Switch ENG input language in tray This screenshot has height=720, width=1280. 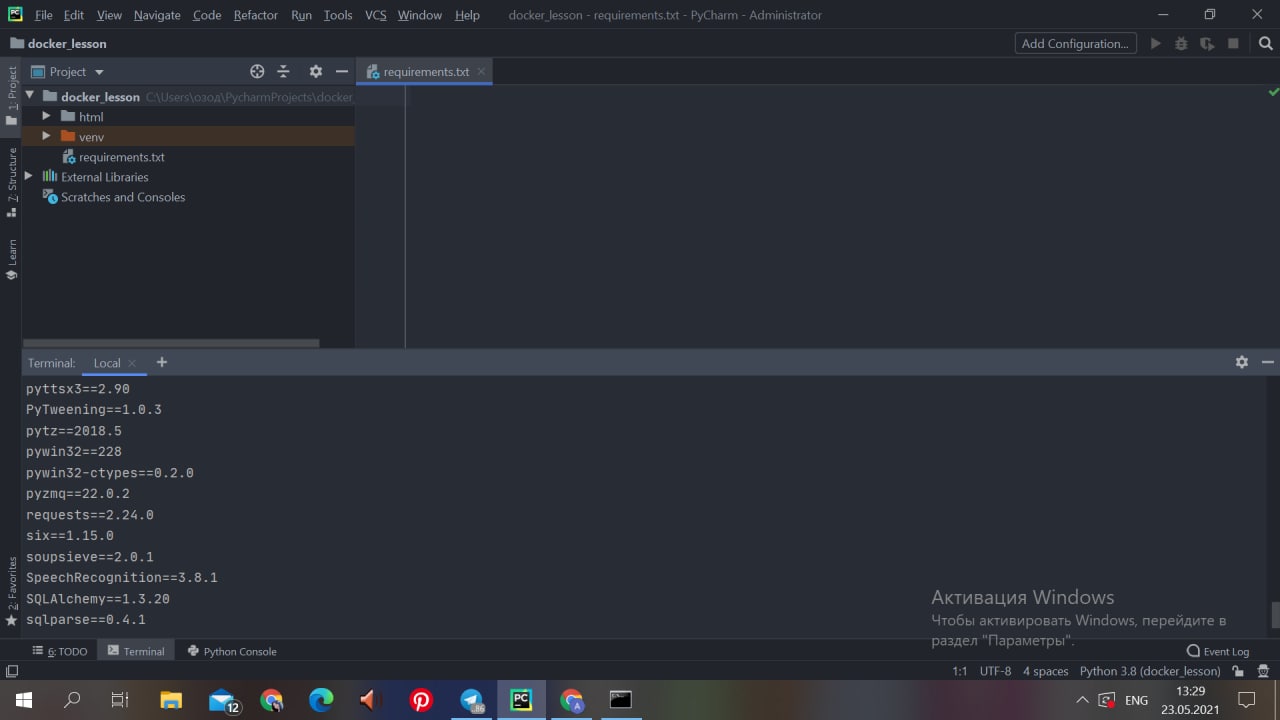[1136, 700]
